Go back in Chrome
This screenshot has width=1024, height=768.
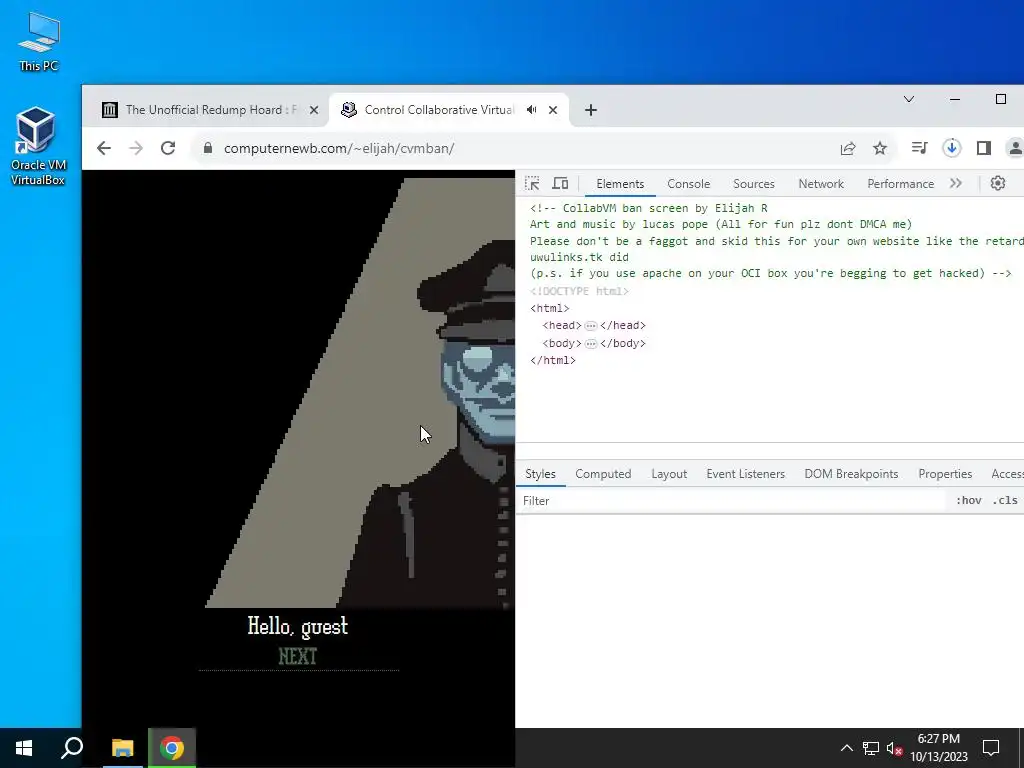104,148
